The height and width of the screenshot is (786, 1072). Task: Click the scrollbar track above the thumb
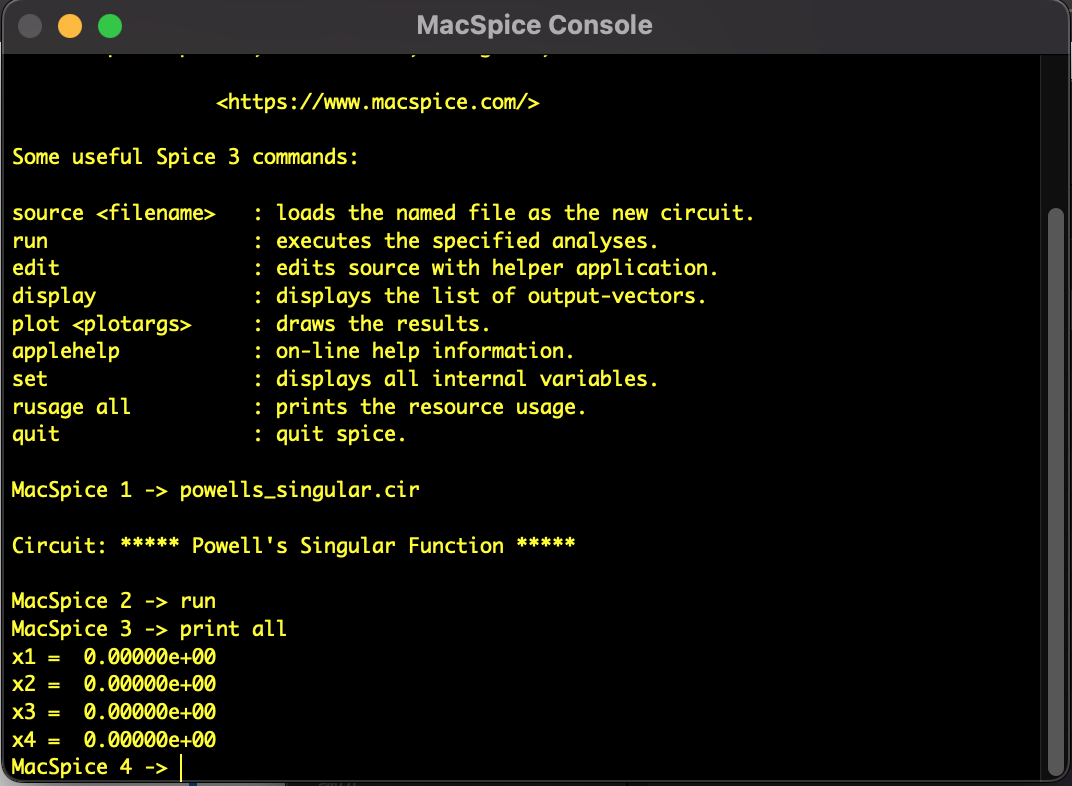coord(1055,130)
